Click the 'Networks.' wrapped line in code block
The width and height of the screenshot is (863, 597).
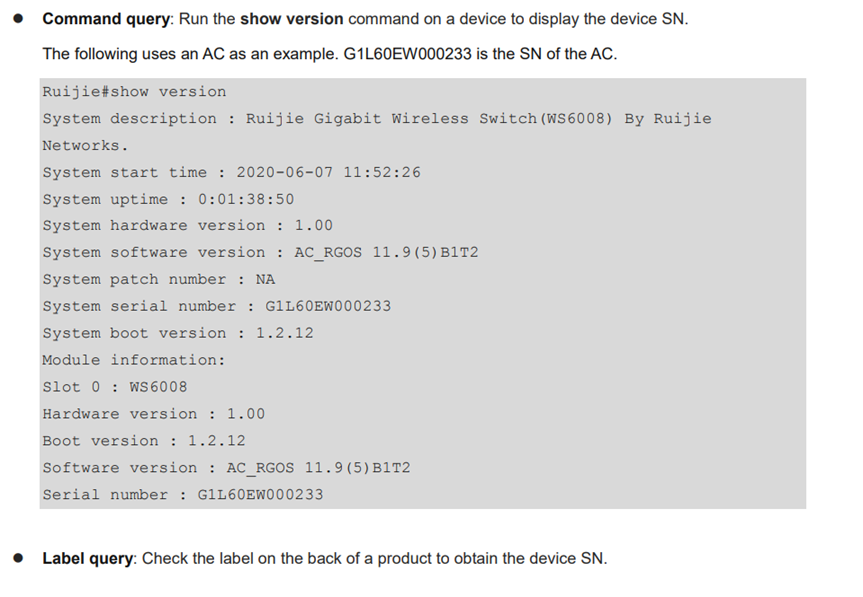[x=85, y=146]
